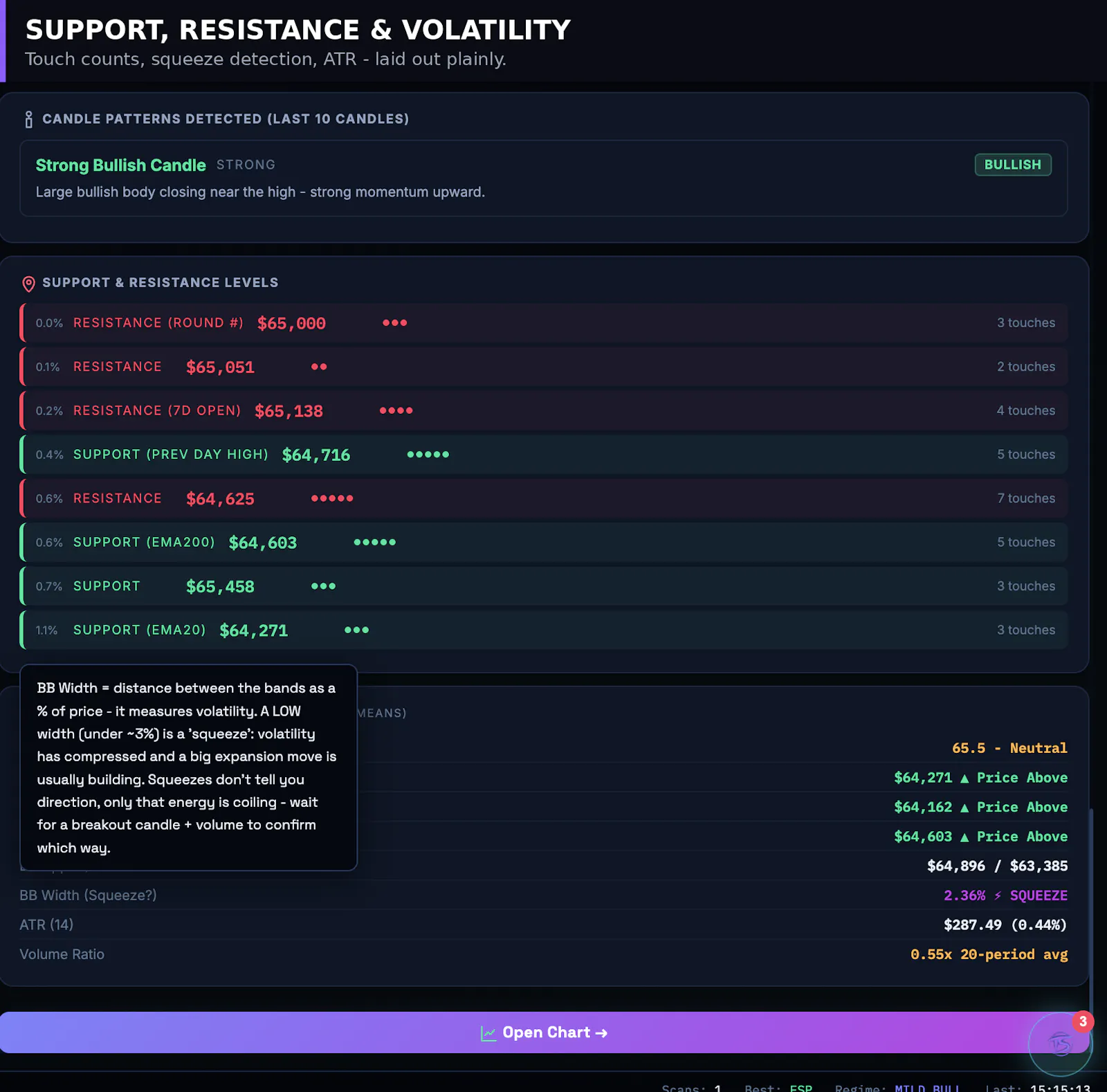Click the $287.49 (0.44%) ATR value

1005,925
